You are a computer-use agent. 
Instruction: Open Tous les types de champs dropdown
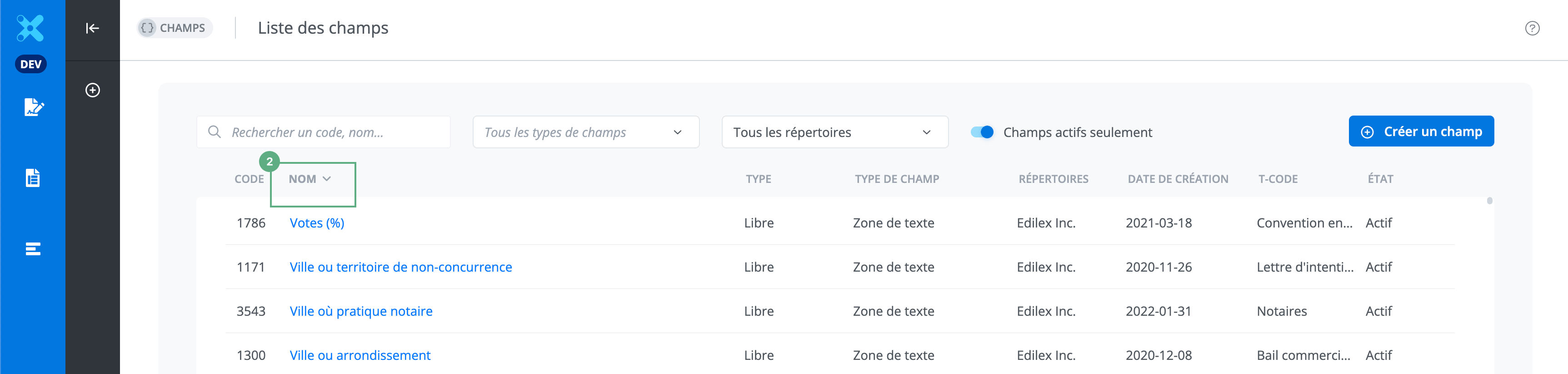(x=585, y=132)
